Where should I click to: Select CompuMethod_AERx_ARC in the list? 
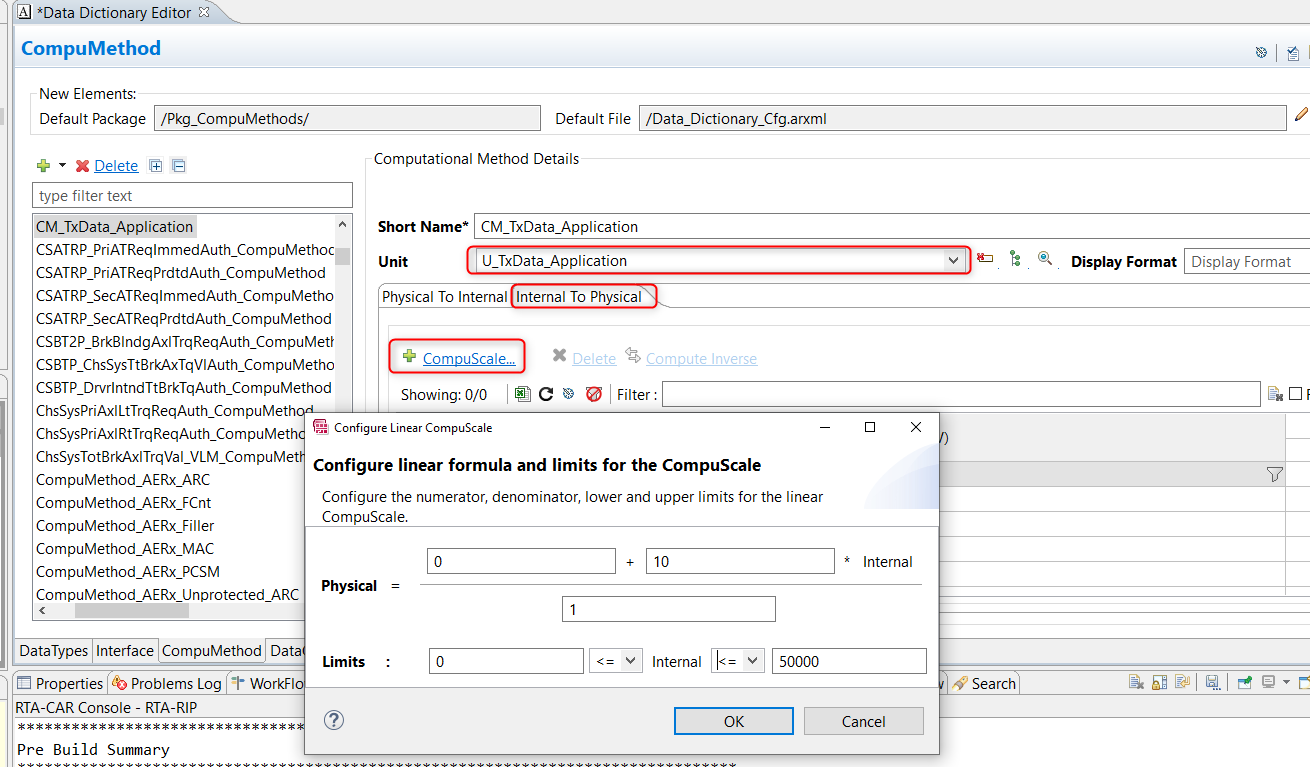[x=123, y=480]
